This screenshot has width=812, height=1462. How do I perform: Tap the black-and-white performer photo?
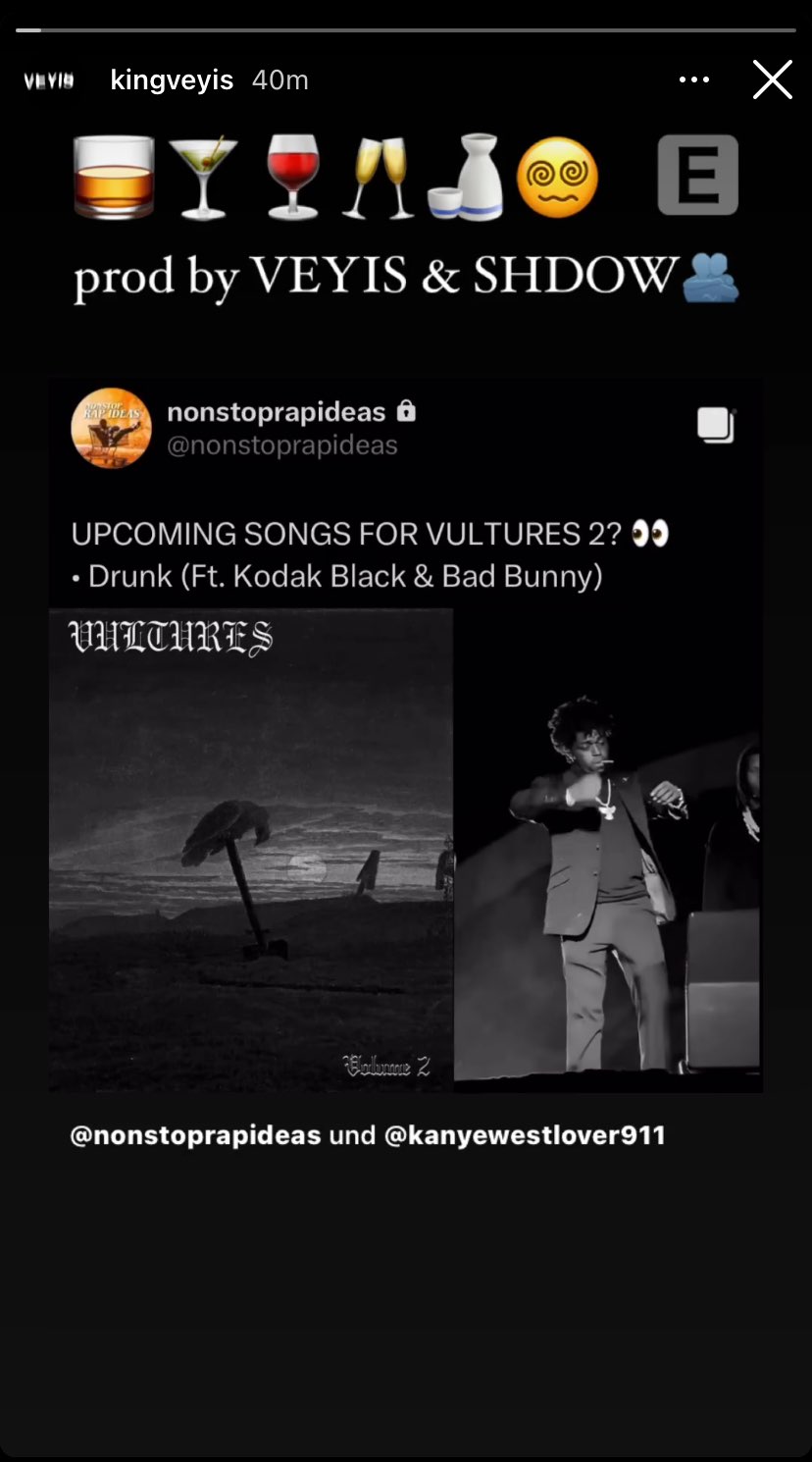(606, 850)
